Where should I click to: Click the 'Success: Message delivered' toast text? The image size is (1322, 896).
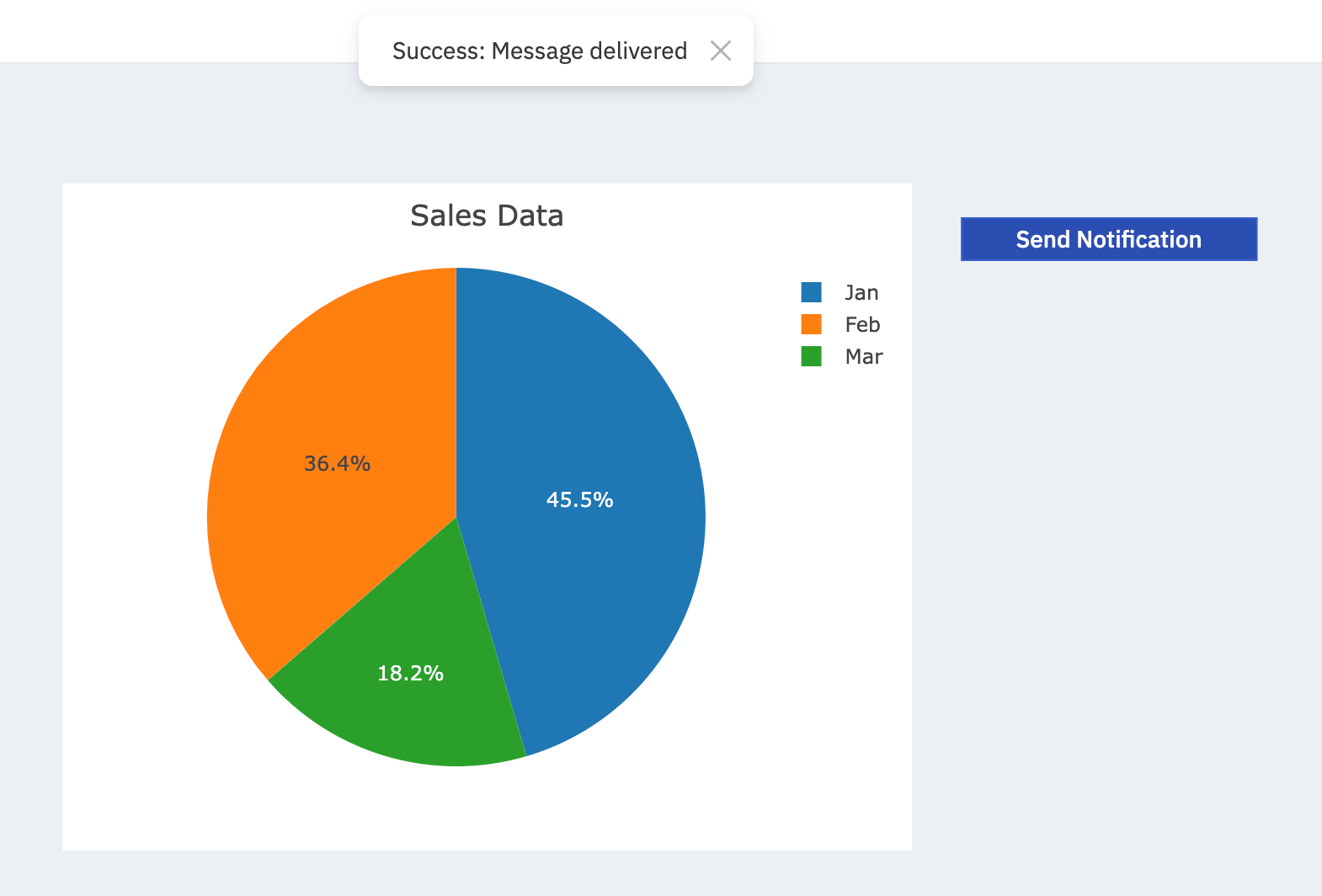point(539,51)
